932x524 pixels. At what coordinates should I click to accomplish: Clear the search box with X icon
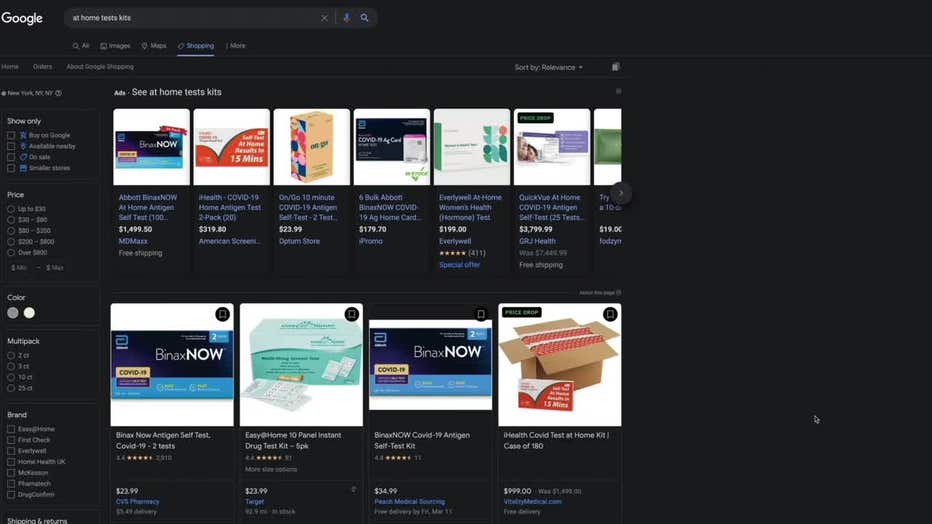click(324, 18)
